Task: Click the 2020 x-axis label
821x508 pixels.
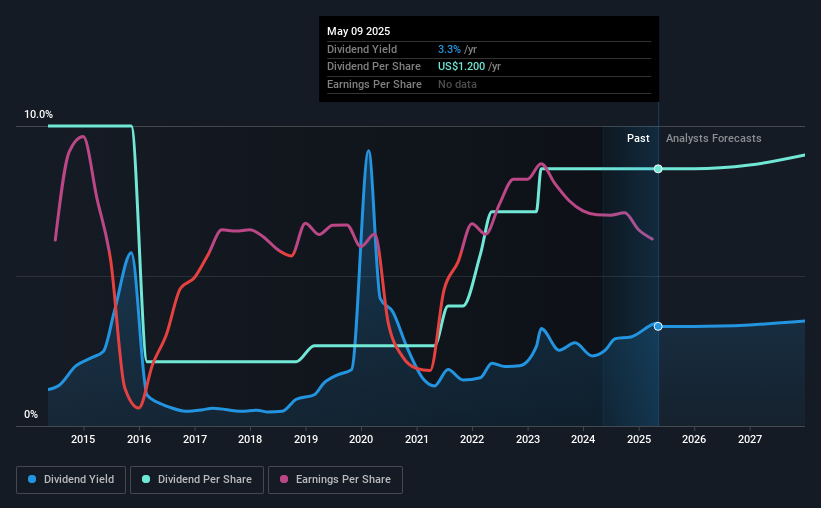Action: (361, 439)
